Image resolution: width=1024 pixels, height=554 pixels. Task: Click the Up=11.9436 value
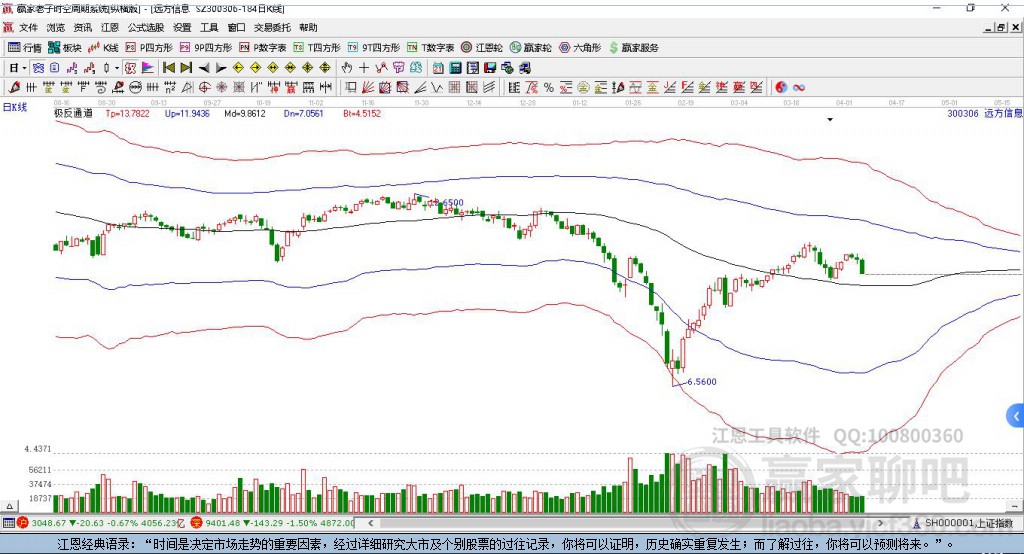coord(187,113)
